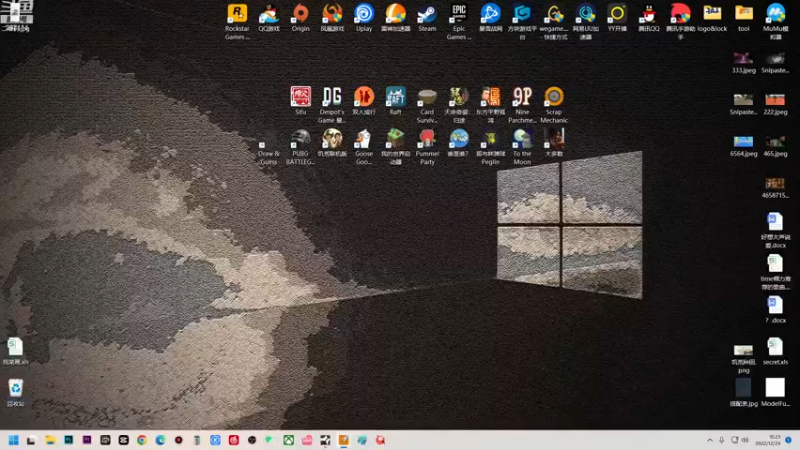
Task: Select the Recycle Bin icon
Action: pos(16,392)
